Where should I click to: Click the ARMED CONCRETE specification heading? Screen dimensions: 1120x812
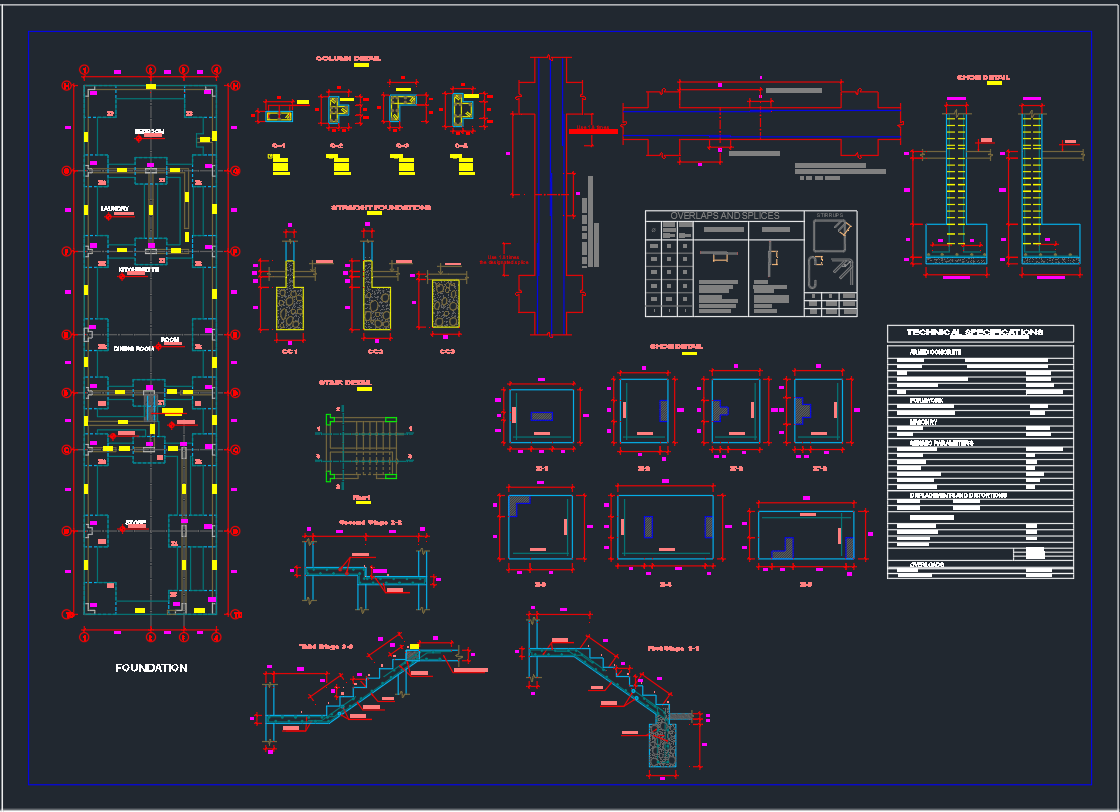[x=935, y=352]
